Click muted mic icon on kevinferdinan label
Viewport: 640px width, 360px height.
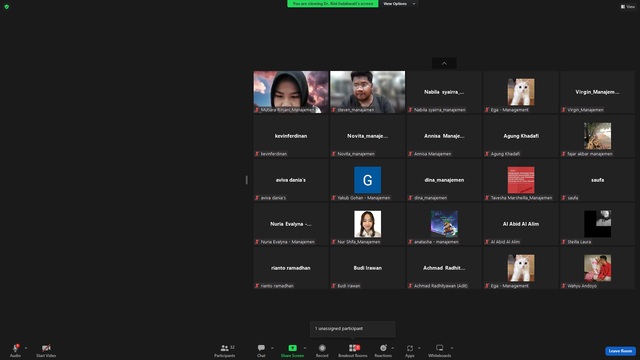pos(257,154)
